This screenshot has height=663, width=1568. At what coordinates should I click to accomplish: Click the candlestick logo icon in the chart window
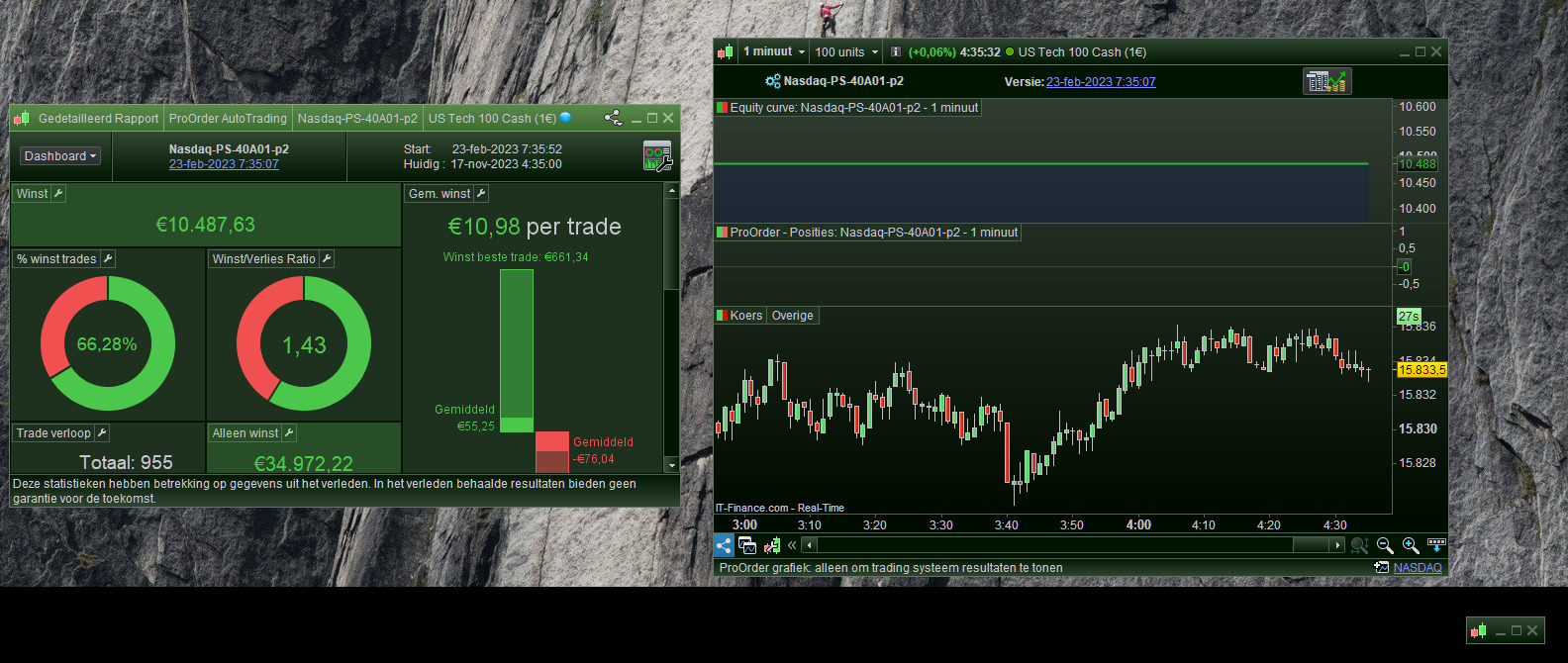point(726,51)
